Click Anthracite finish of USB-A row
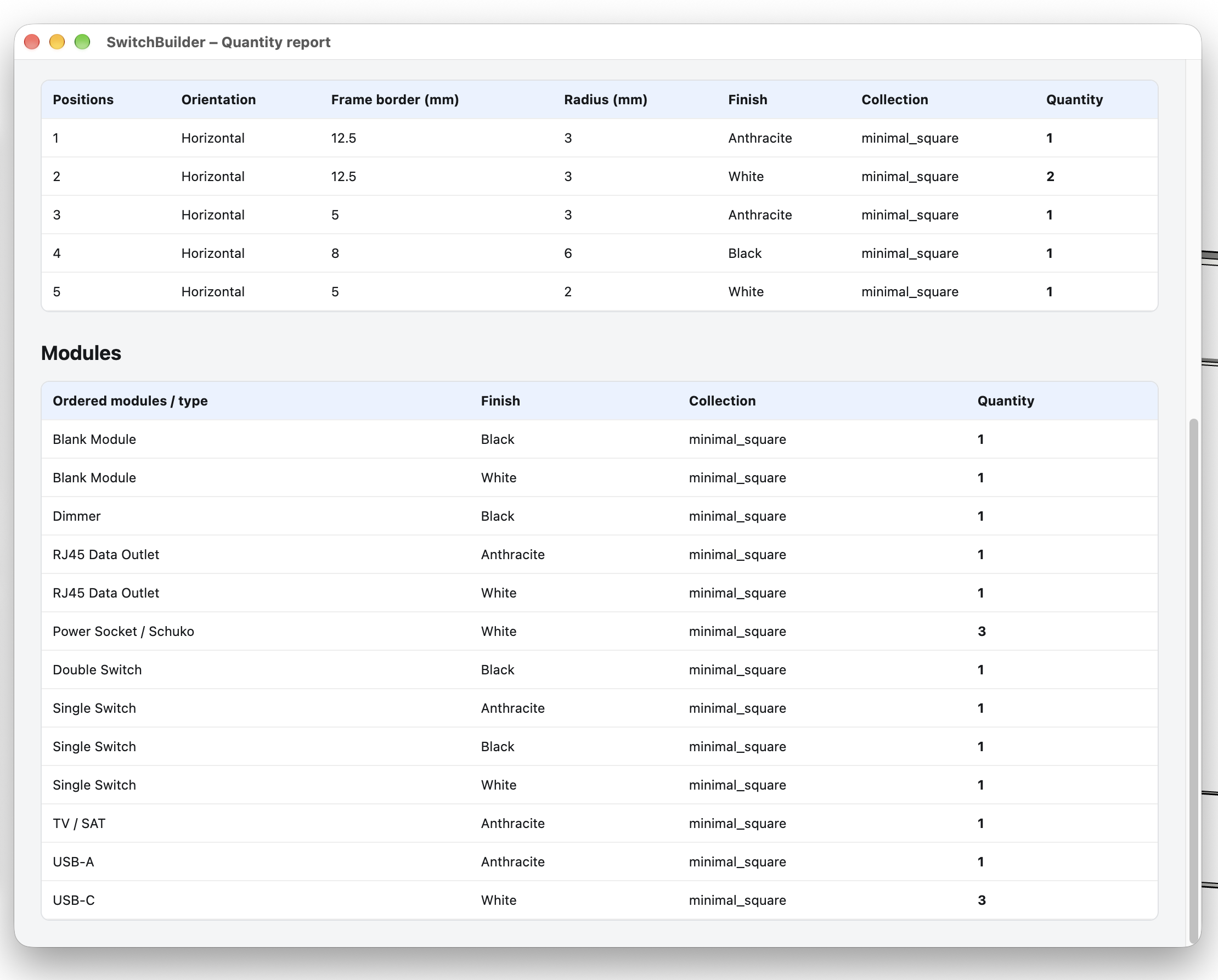The image size is (1218, 980). coord(512,862)
